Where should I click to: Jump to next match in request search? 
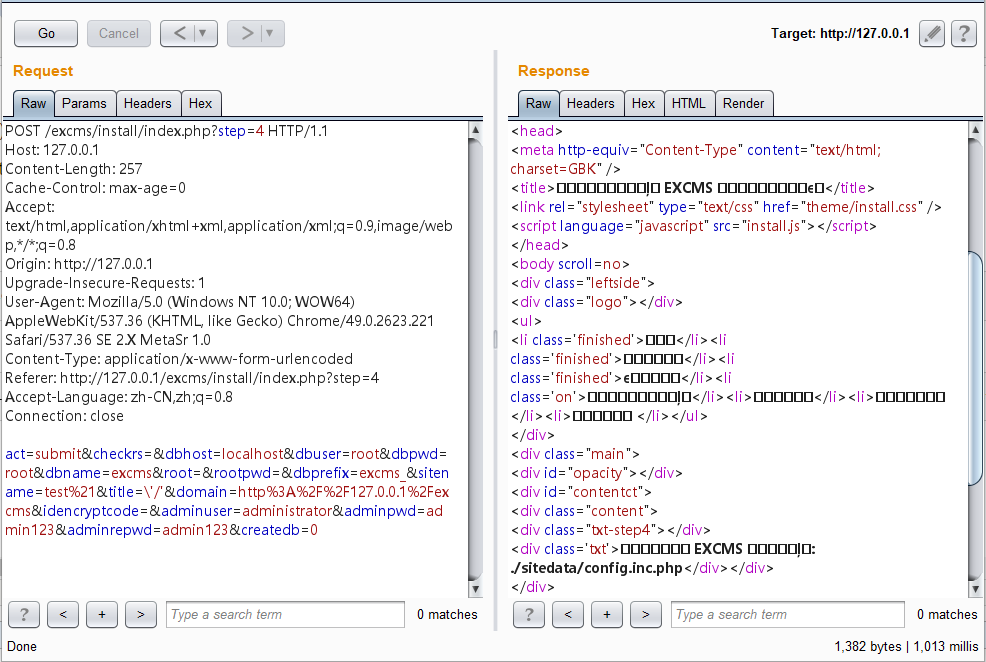pyautogui.click(x=141, y=614)
